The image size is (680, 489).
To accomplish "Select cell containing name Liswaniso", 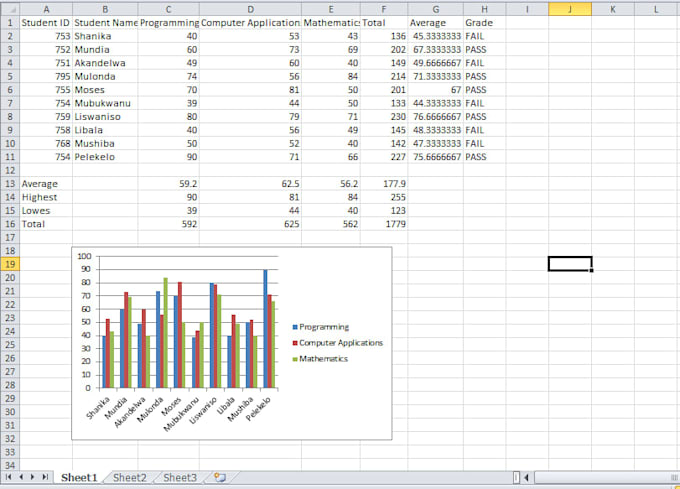I will click(x=105, y=117).
